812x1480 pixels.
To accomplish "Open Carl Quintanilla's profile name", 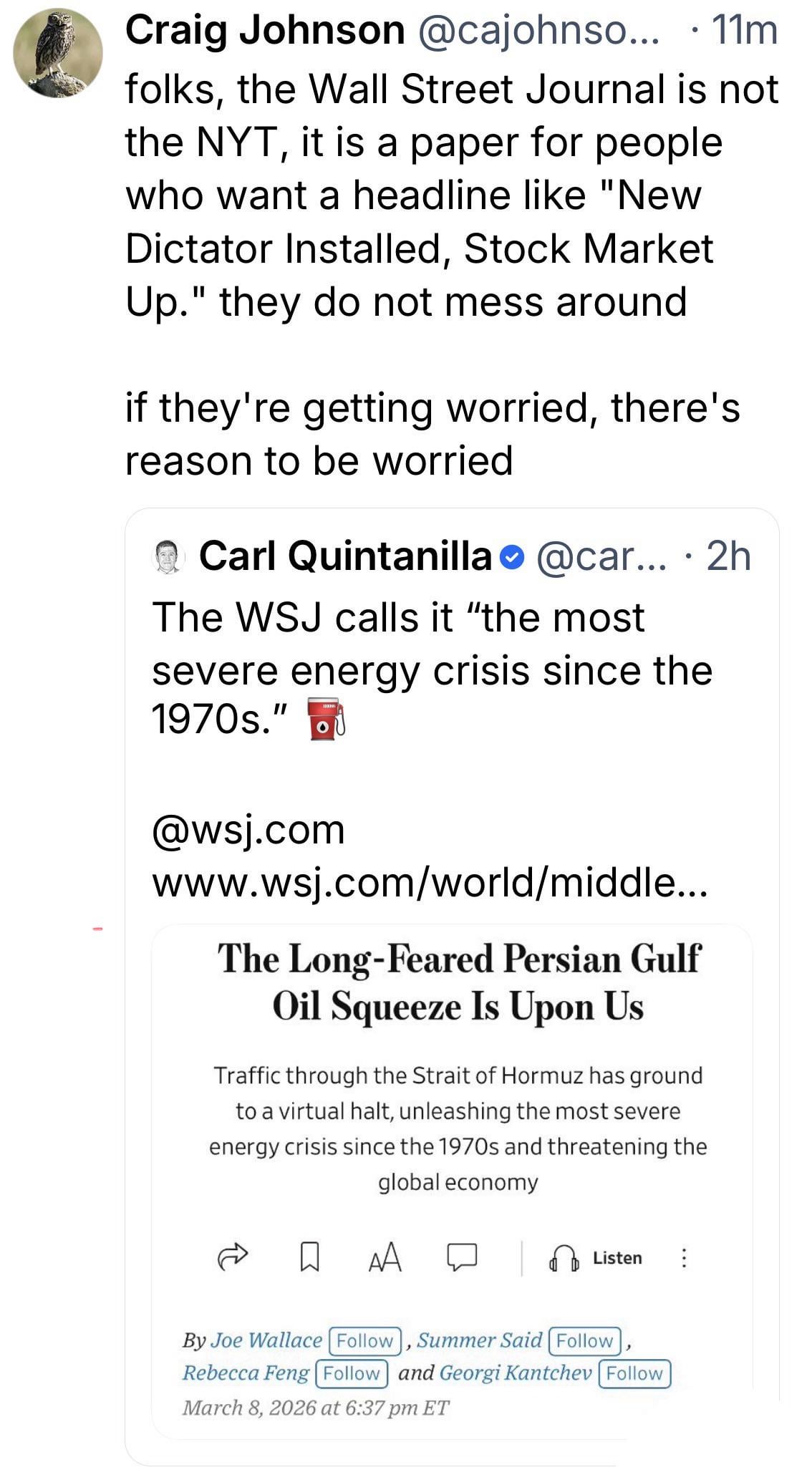I will 345,556.
